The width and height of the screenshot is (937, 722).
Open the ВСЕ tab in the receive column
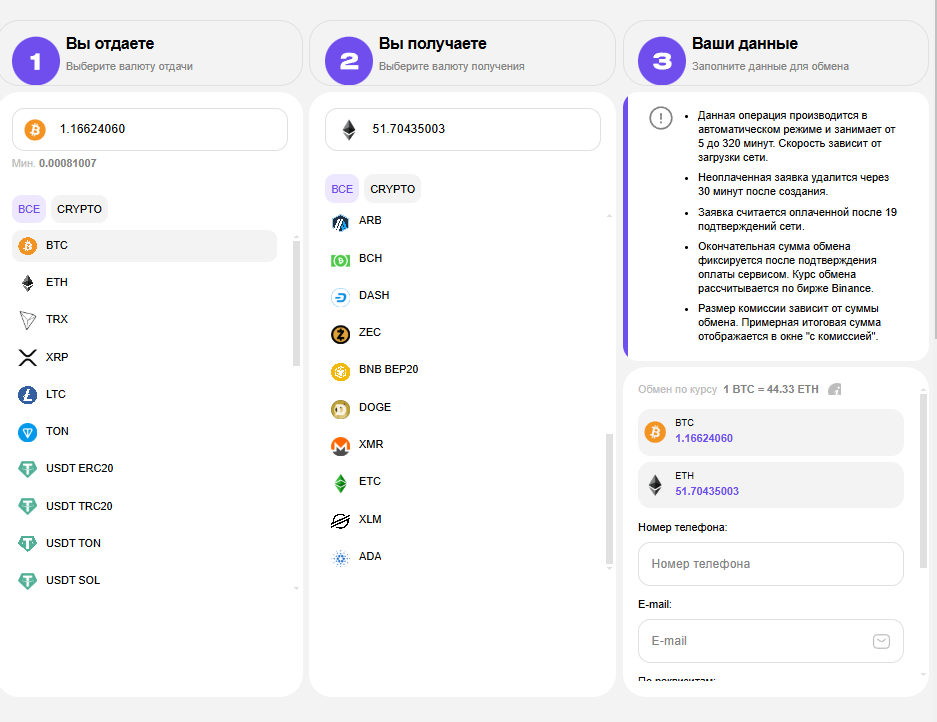click(342, 189)
